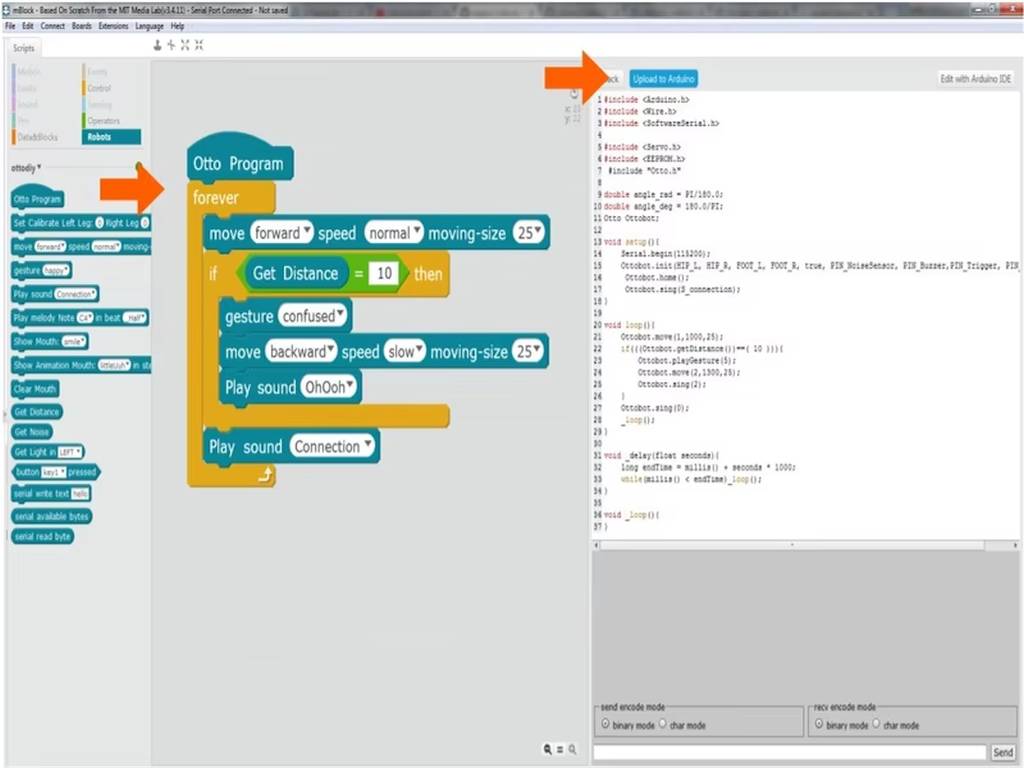The image size is (1024, 768).
Task: Click the forever loop arrow icon
Action: pos(264,476)
